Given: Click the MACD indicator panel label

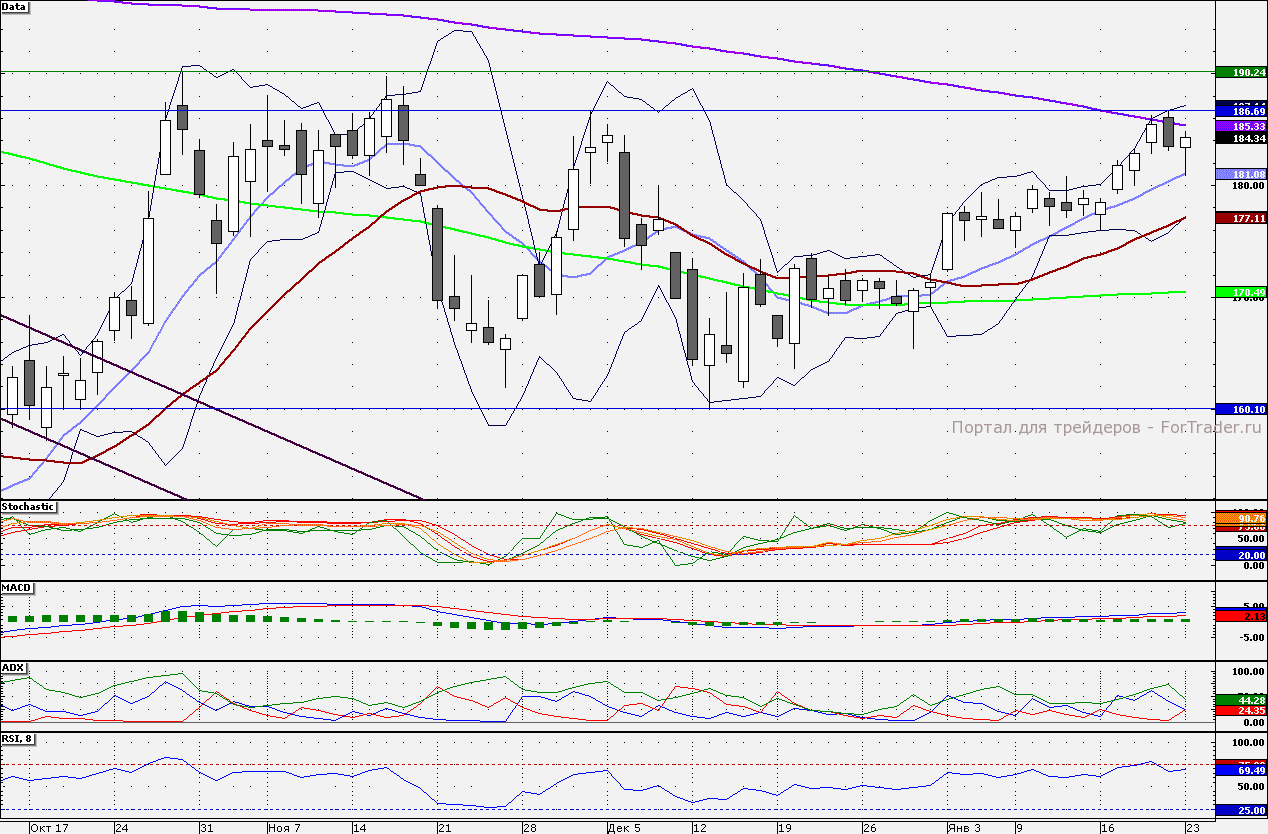Looking at the screenshot, I should tap(17, 587).
